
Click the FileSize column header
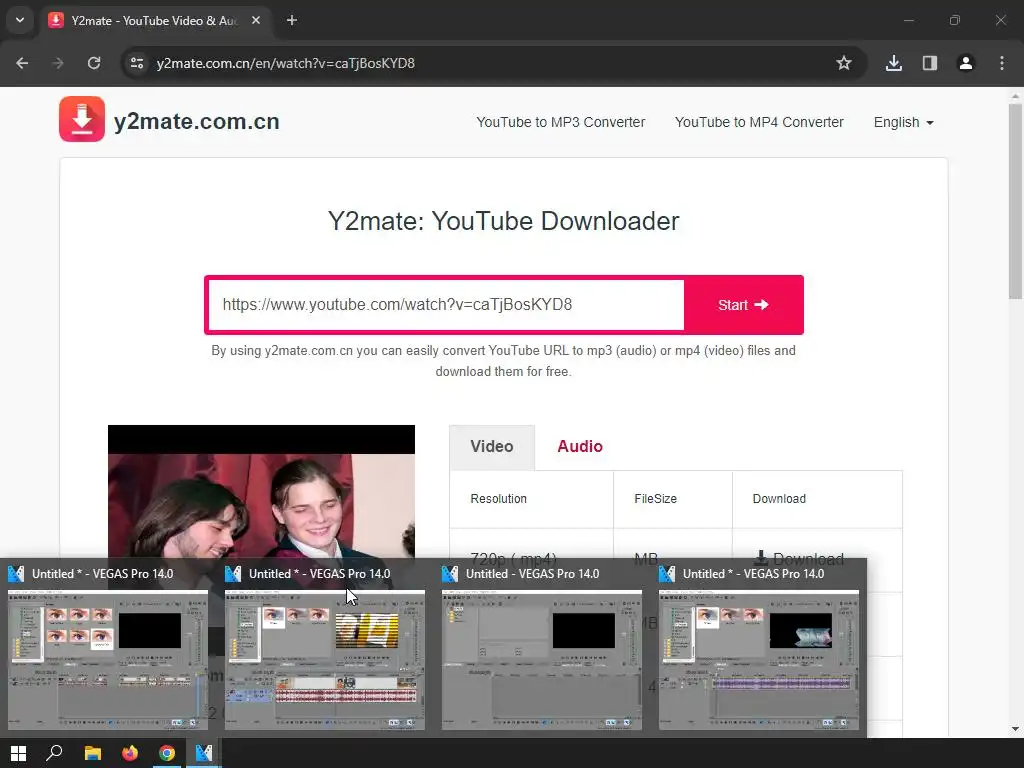click(x=655, y=499)
